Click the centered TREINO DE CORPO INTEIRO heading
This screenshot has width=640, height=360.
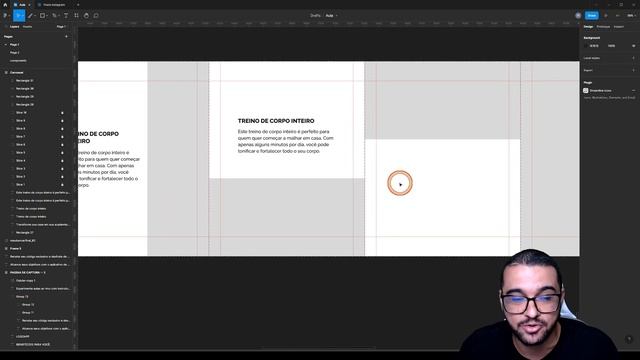point(276,121)
